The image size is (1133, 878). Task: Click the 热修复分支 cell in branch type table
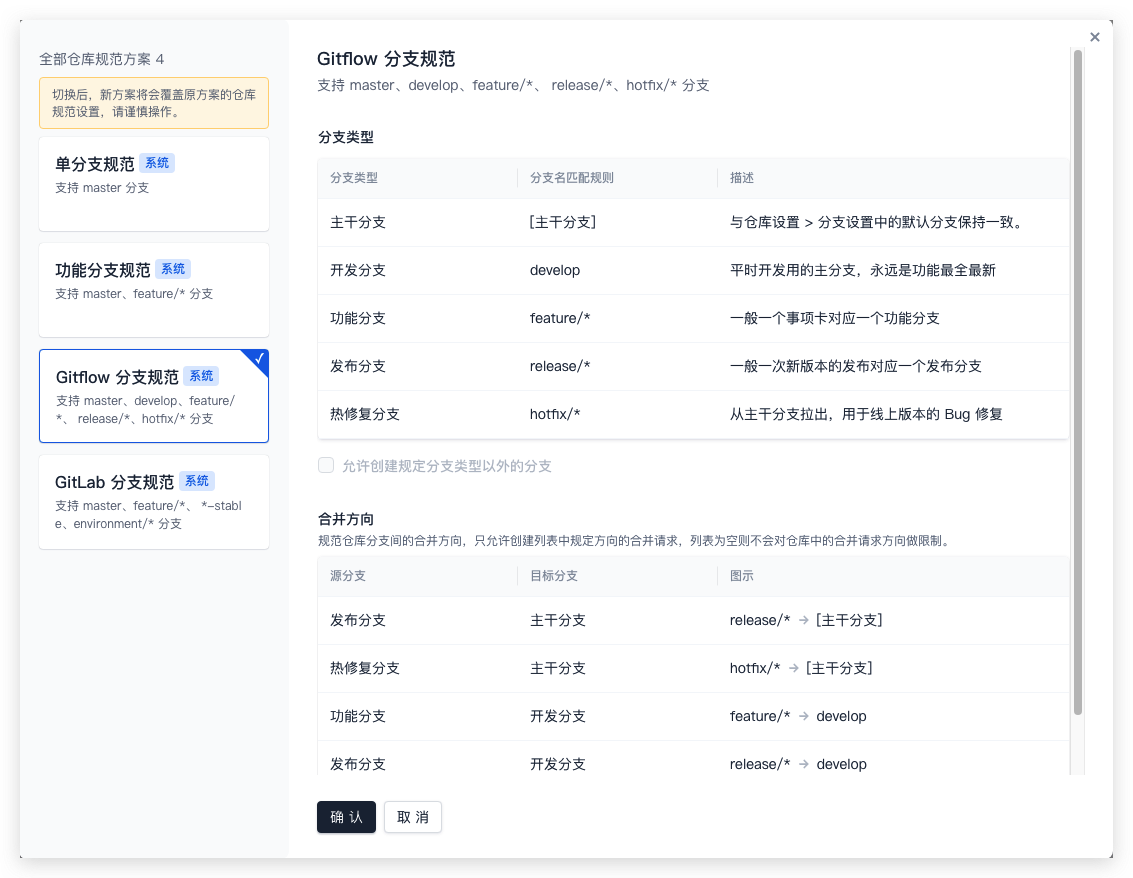365,414
